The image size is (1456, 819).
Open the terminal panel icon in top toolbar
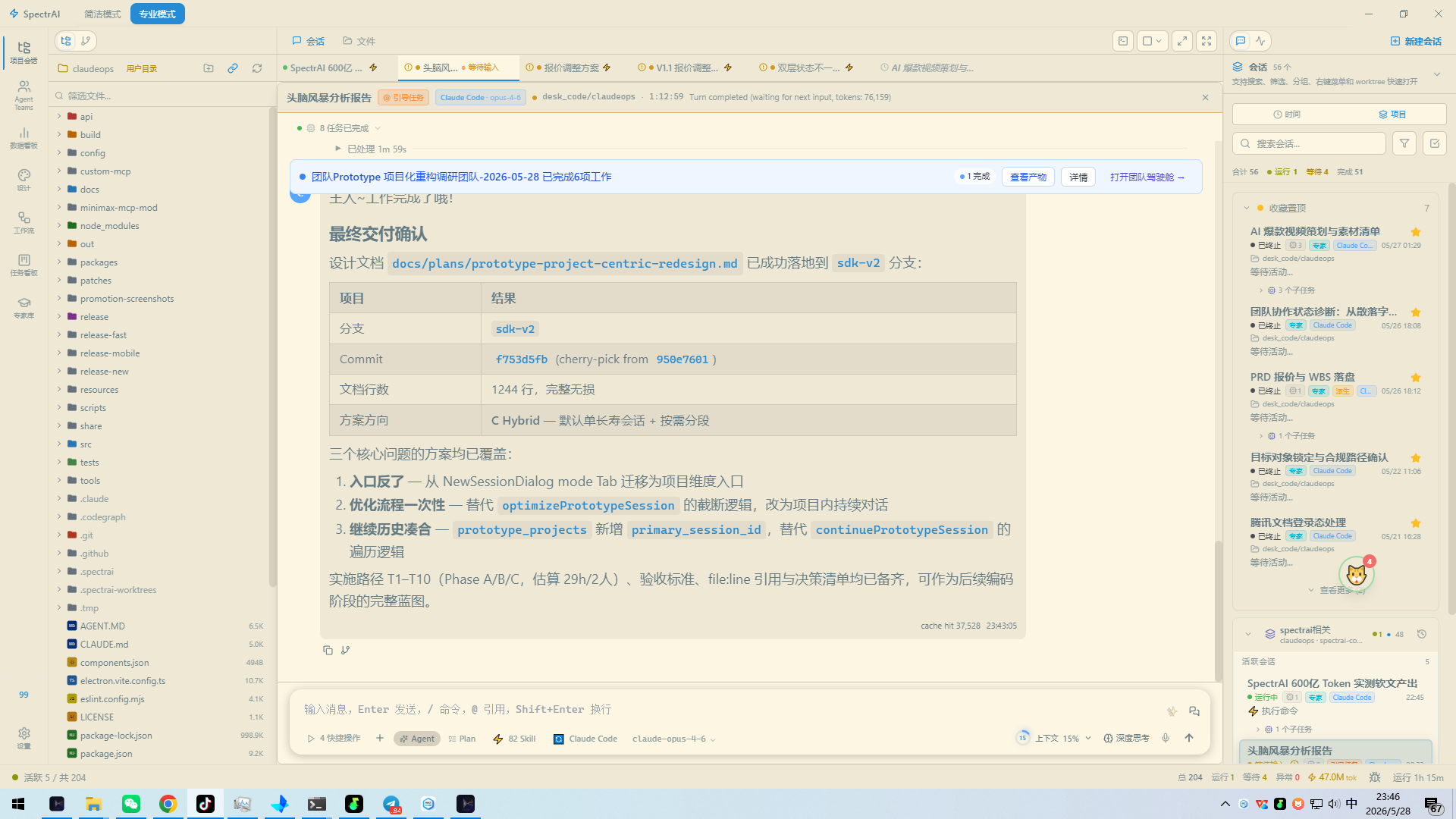pyautogui.click(x=1123, y=41)
